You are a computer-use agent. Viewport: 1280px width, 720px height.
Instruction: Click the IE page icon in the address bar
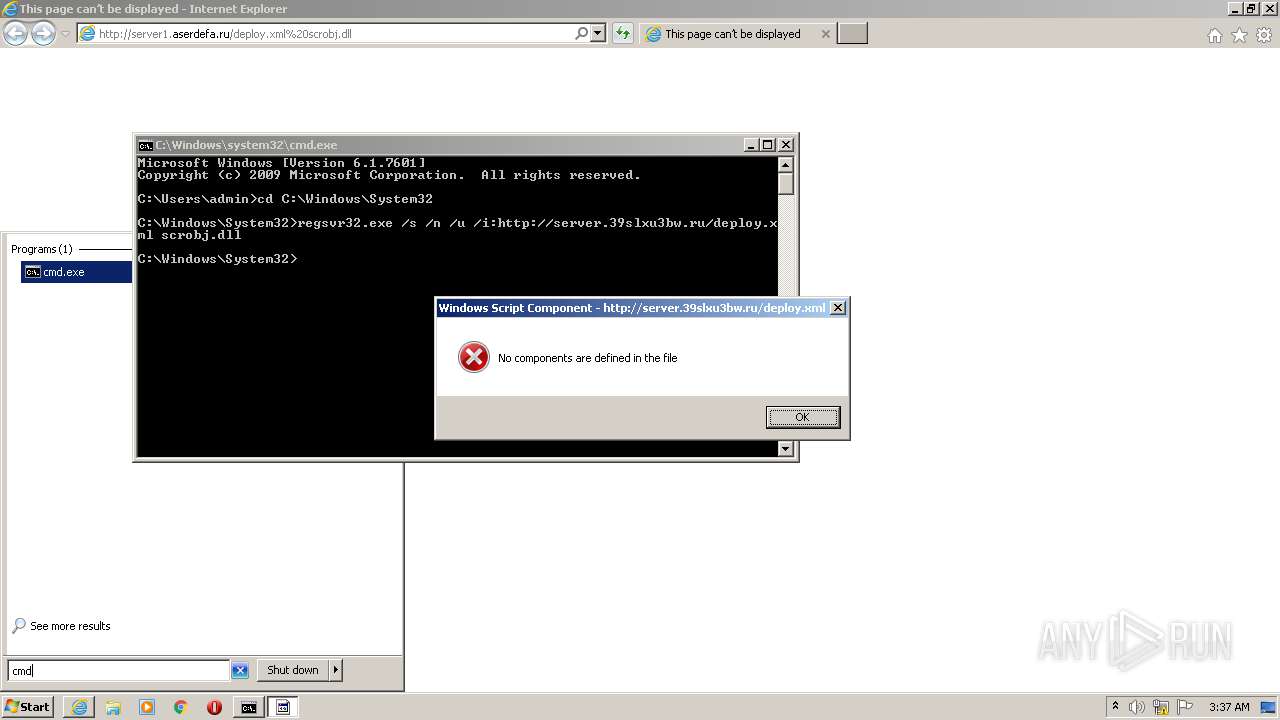tap(87, 34)
